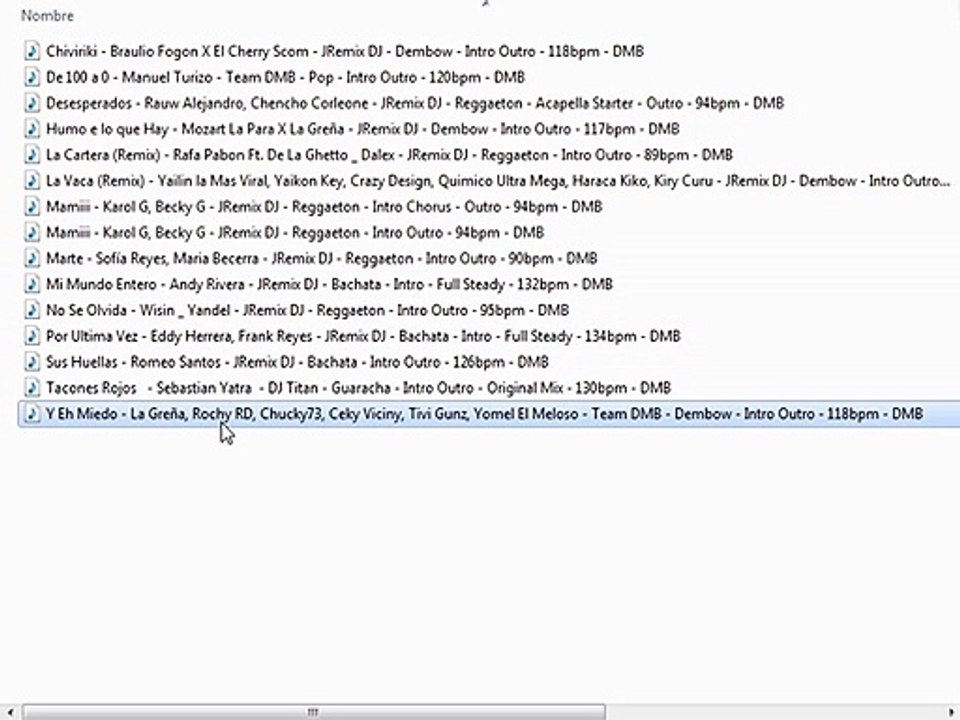Image resolution: width=960 pixels, height=720 pixels.
Task: Click the audio icon for Sus Huellas
Action: click(x=32, y=362)
